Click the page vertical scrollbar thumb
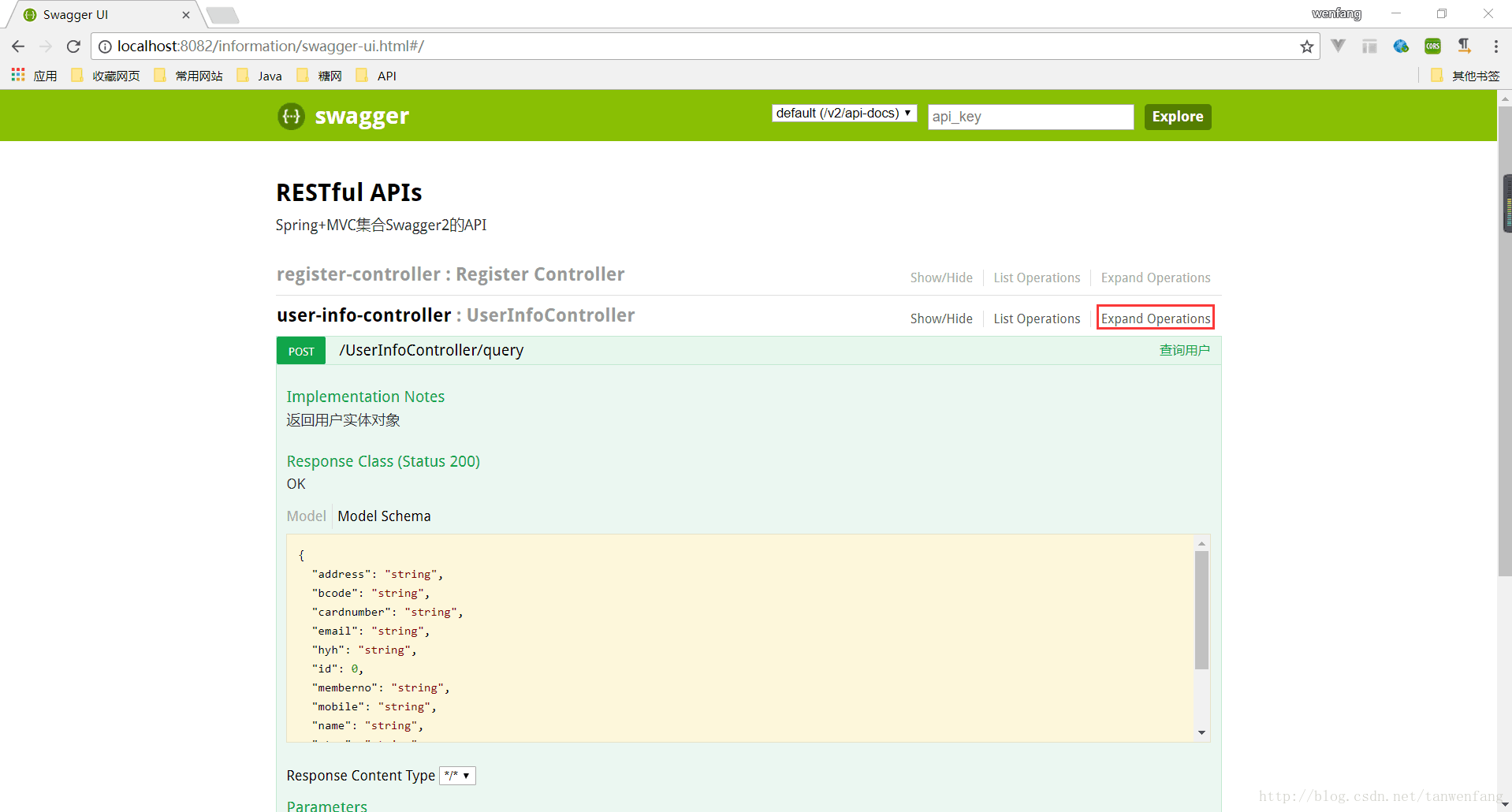 pyautogui.click(x=1505, y=341)
